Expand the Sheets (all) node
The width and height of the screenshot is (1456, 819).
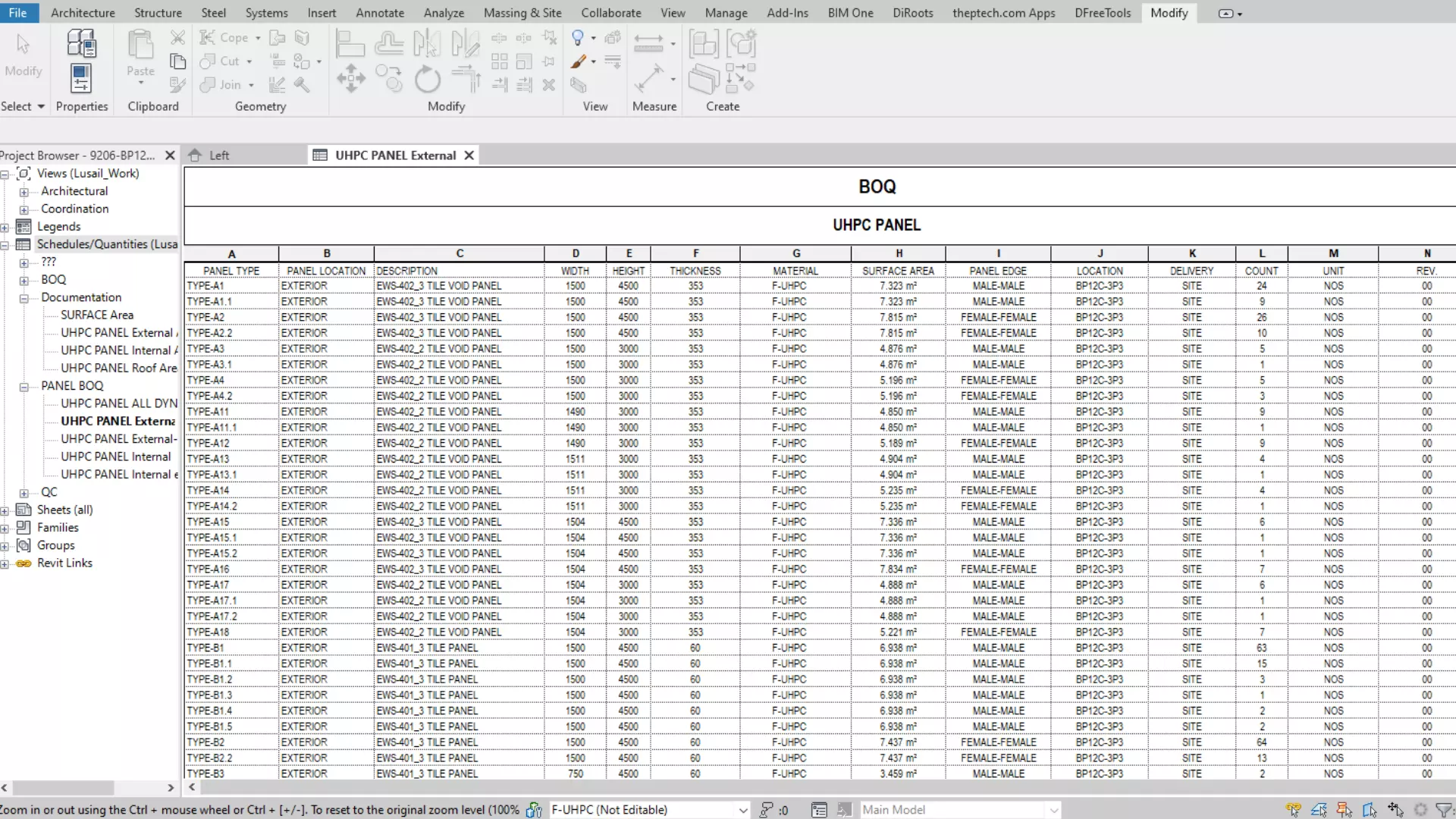(x=5, y=510)
